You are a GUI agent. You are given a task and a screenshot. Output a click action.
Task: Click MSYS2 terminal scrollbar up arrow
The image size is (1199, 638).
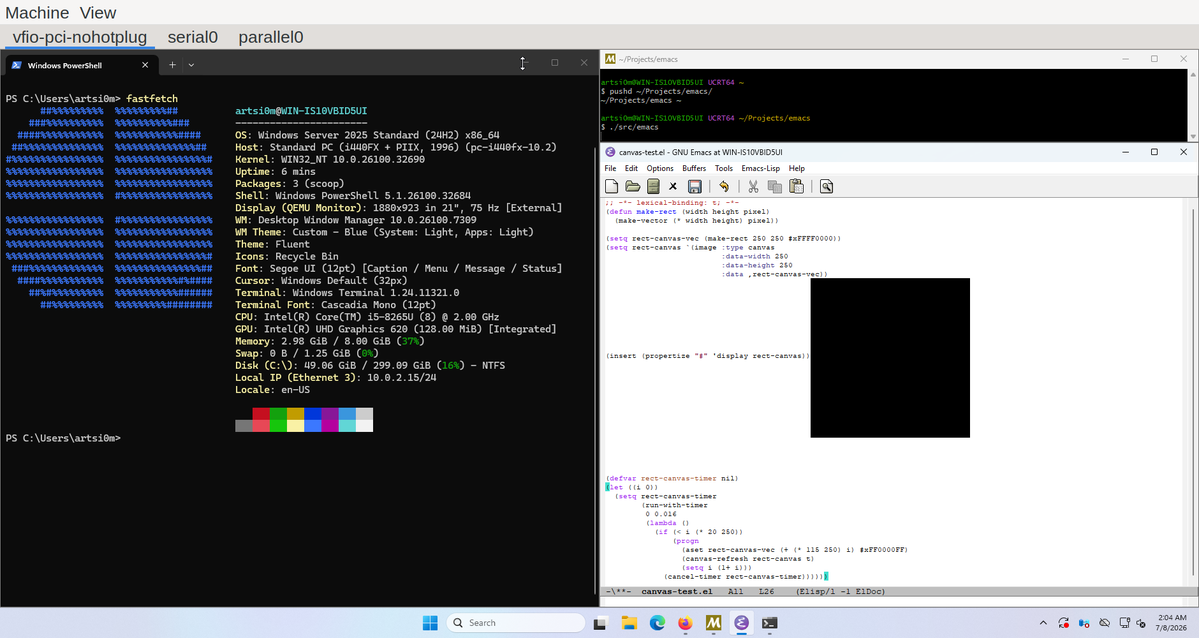click(x=1193, y=75)
